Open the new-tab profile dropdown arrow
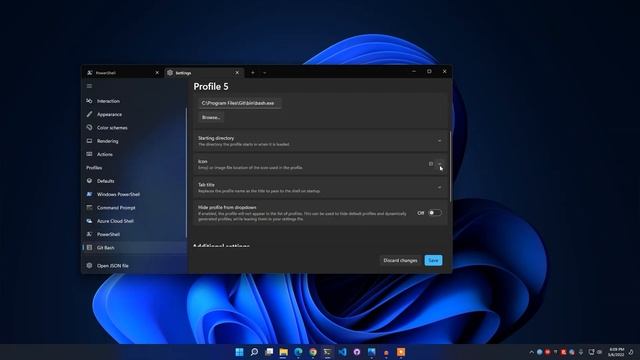This screenshot has height=360, width=640. pyautogui.click(x=264, y=73)
